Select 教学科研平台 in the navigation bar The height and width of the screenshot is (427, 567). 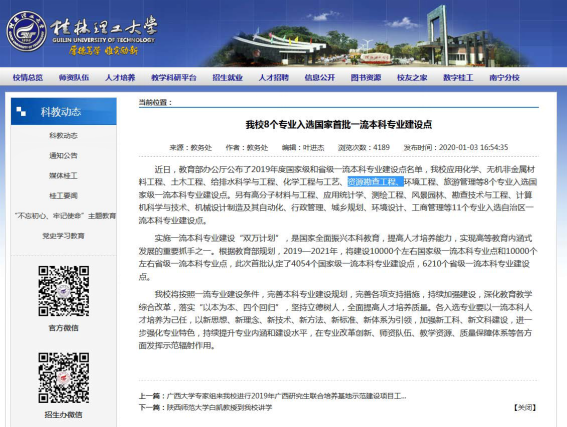(x=174, y=77)
